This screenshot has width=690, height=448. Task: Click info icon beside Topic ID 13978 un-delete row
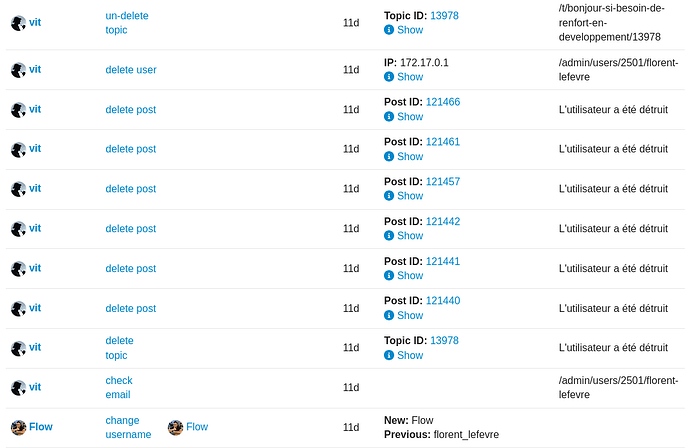point(389,30)
